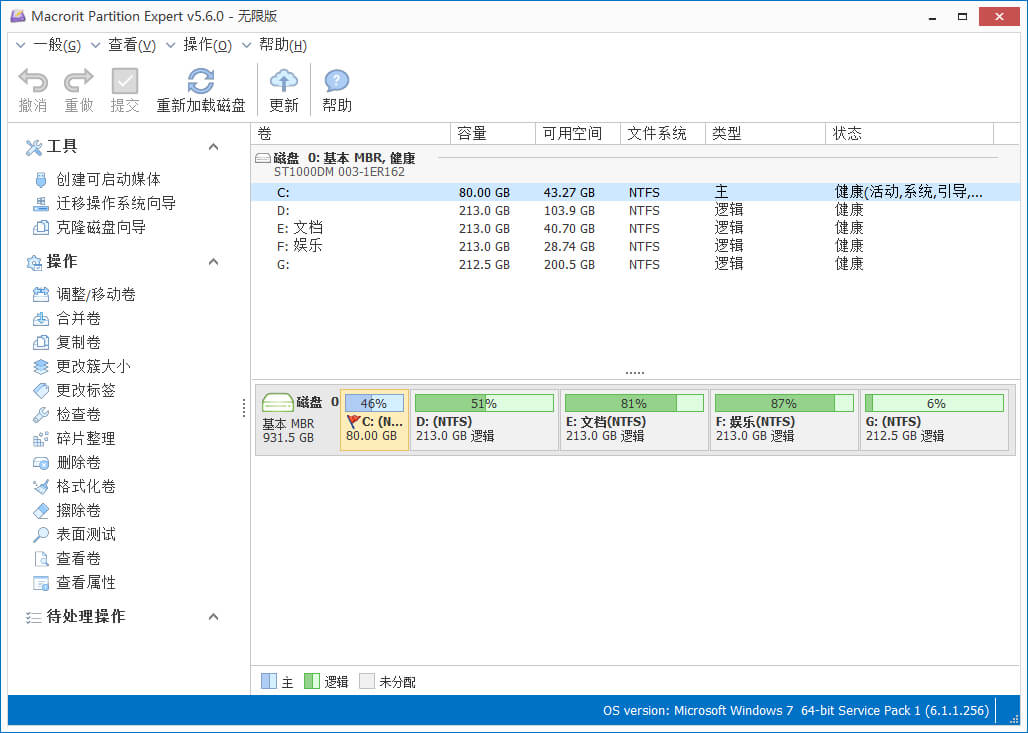Reload disks via 重新加载磁盘 icon
The image size is (1028, 733).
201,81
